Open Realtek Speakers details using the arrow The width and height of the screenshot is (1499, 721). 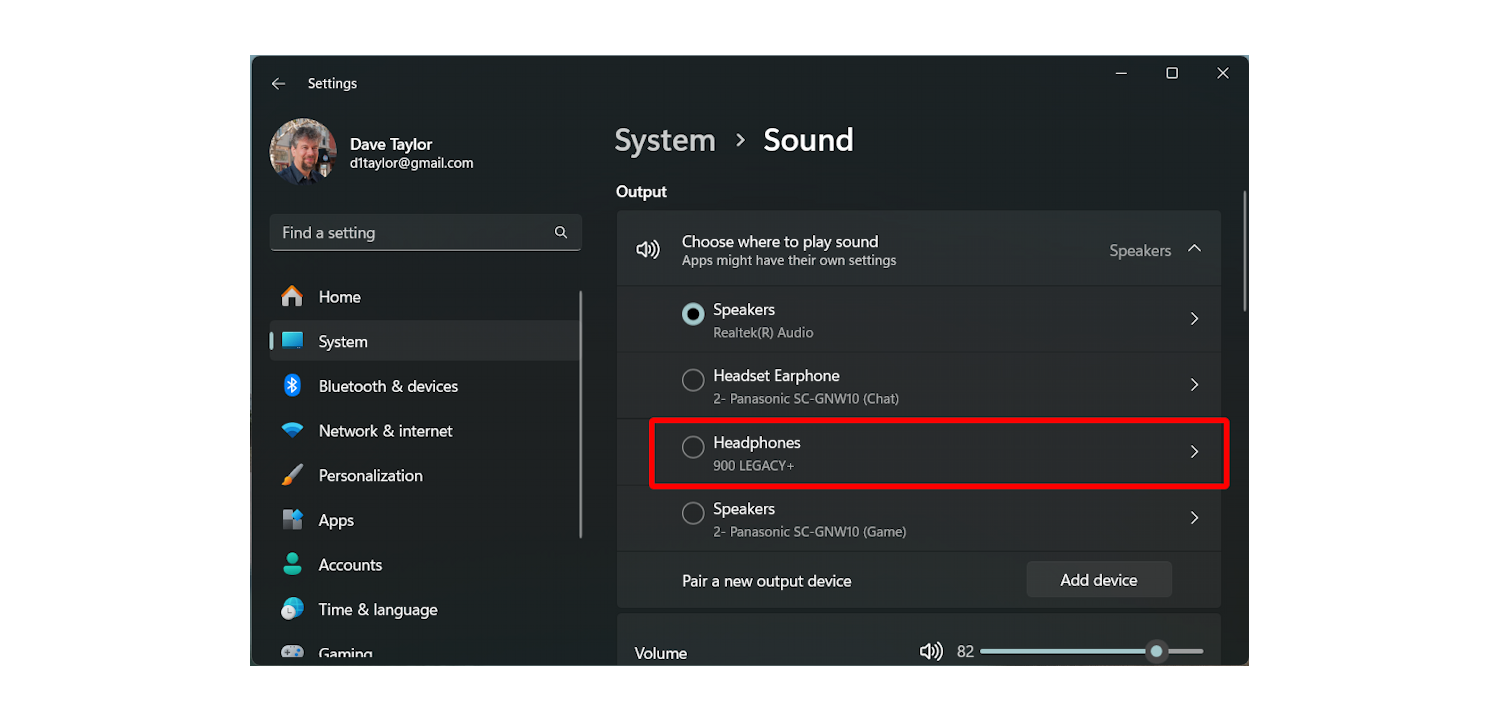tap(1194, 318)
